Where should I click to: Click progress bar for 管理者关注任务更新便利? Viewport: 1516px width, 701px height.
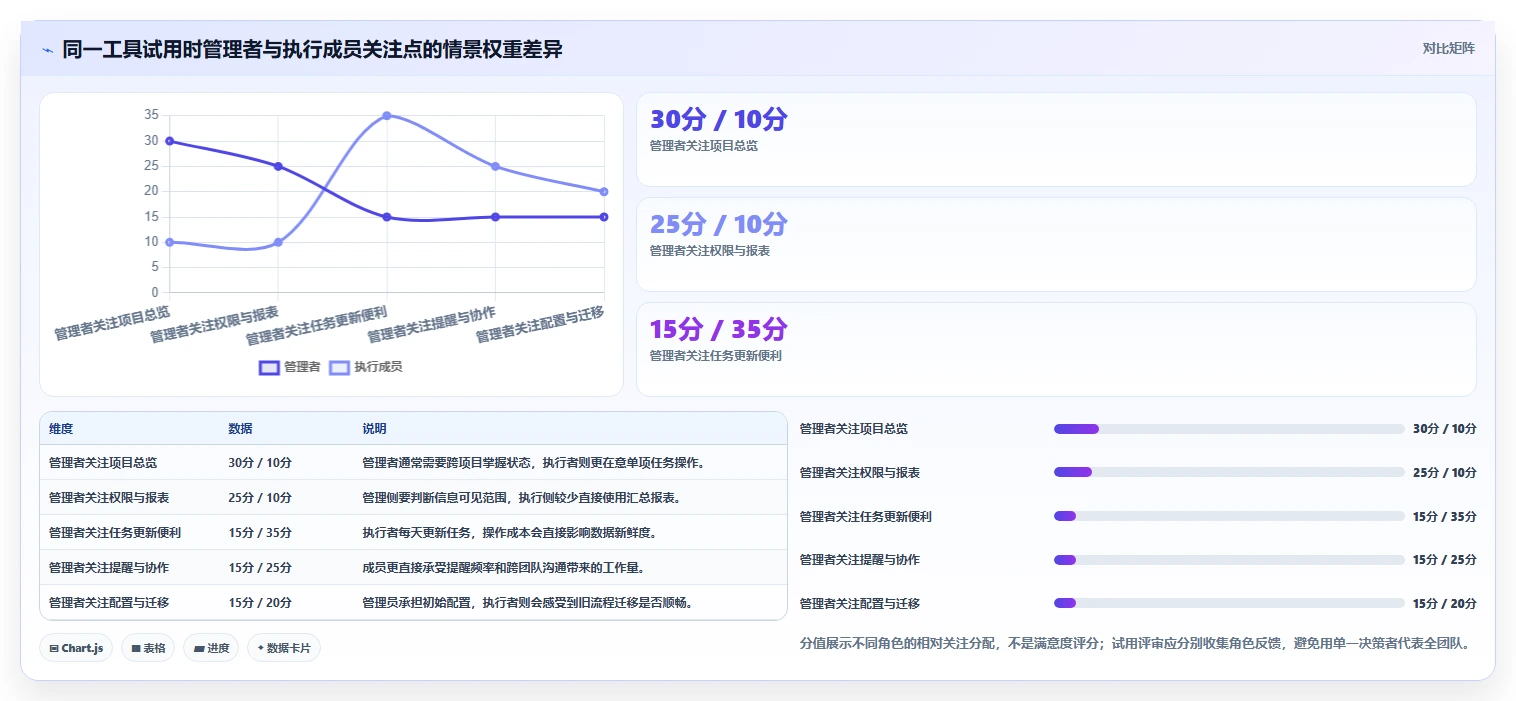(1229, 516)
